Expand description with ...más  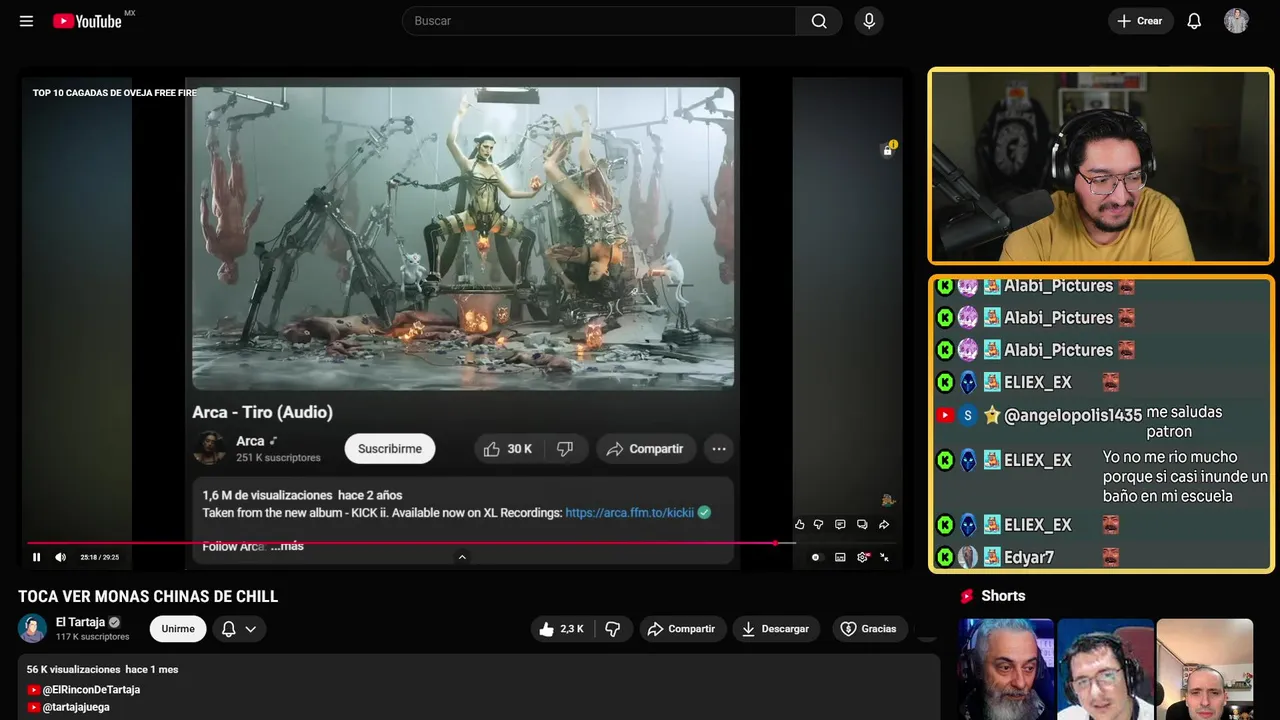287,546
